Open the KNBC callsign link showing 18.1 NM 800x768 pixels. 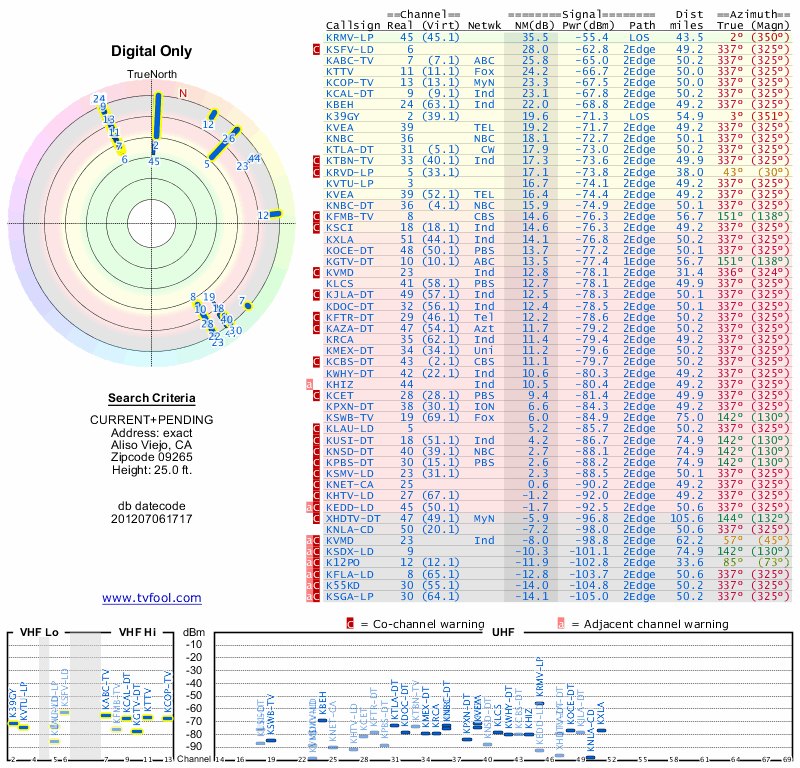coord(339,139)
